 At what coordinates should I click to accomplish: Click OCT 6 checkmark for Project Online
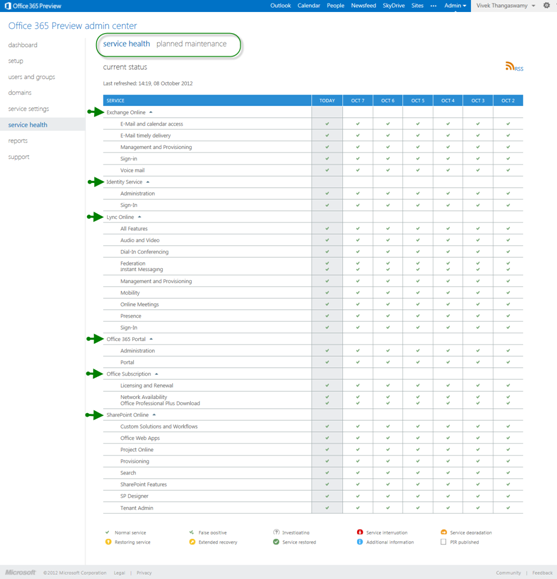[388, 450]
